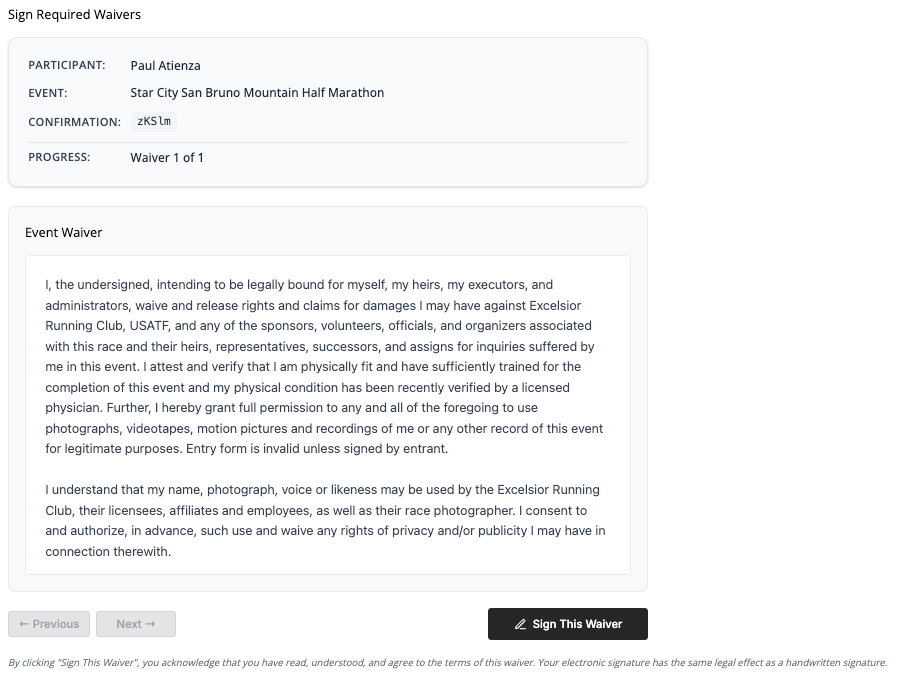The width and height of the screenshot is (903, 679).
Task: Click the Star City San Bruno event name
Action: (257, 93)
